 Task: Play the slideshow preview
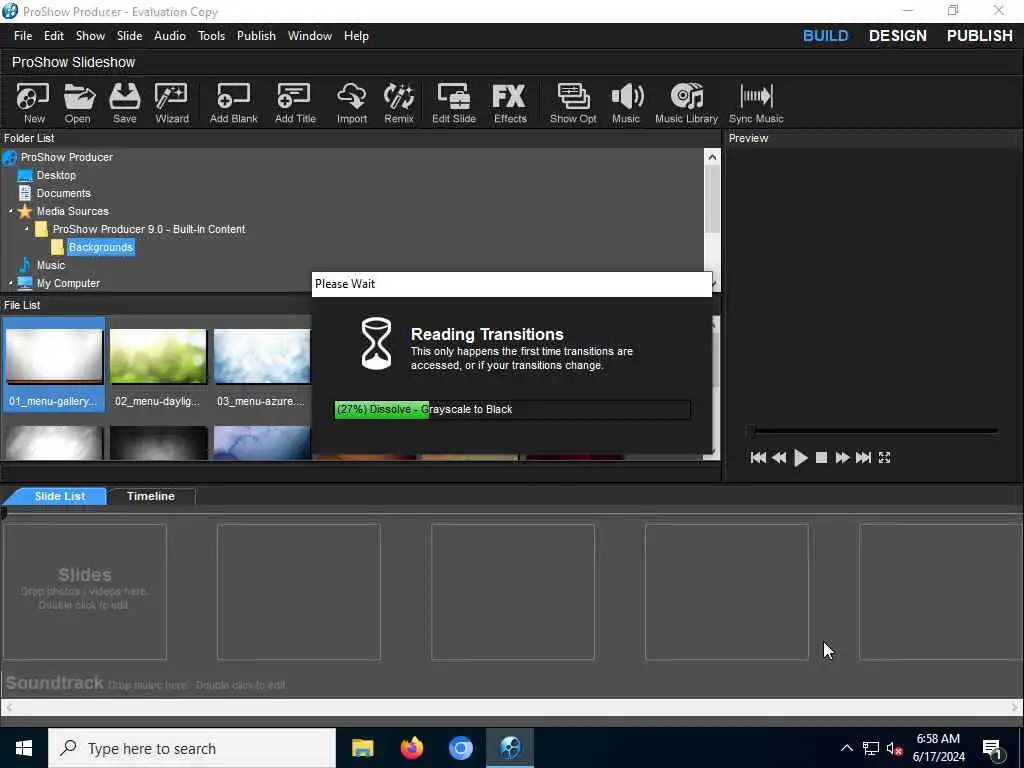pyautogui.click(x=801, y=458)
